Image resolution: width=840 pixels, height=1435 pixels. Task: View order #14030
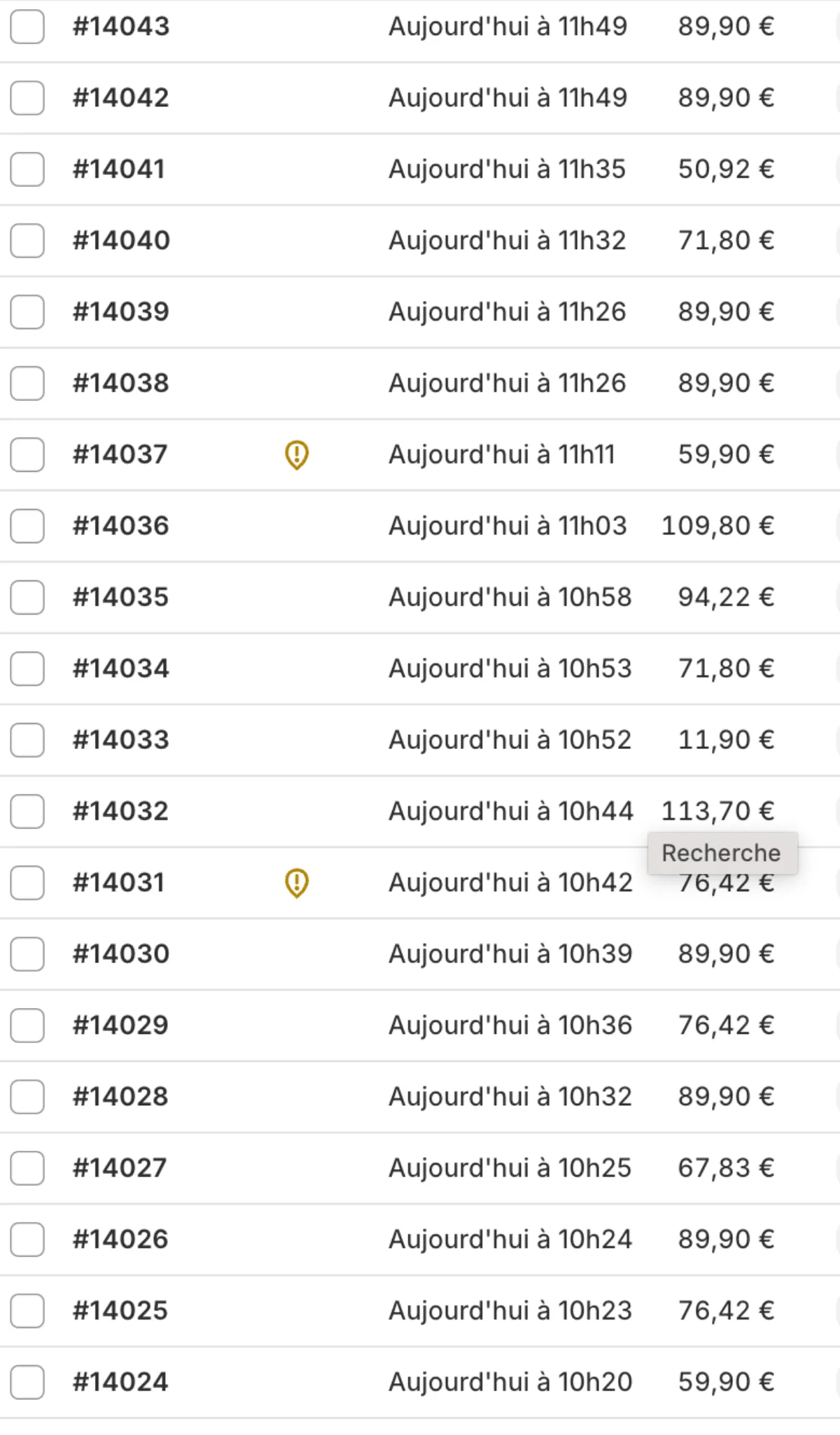coord(121,954)
